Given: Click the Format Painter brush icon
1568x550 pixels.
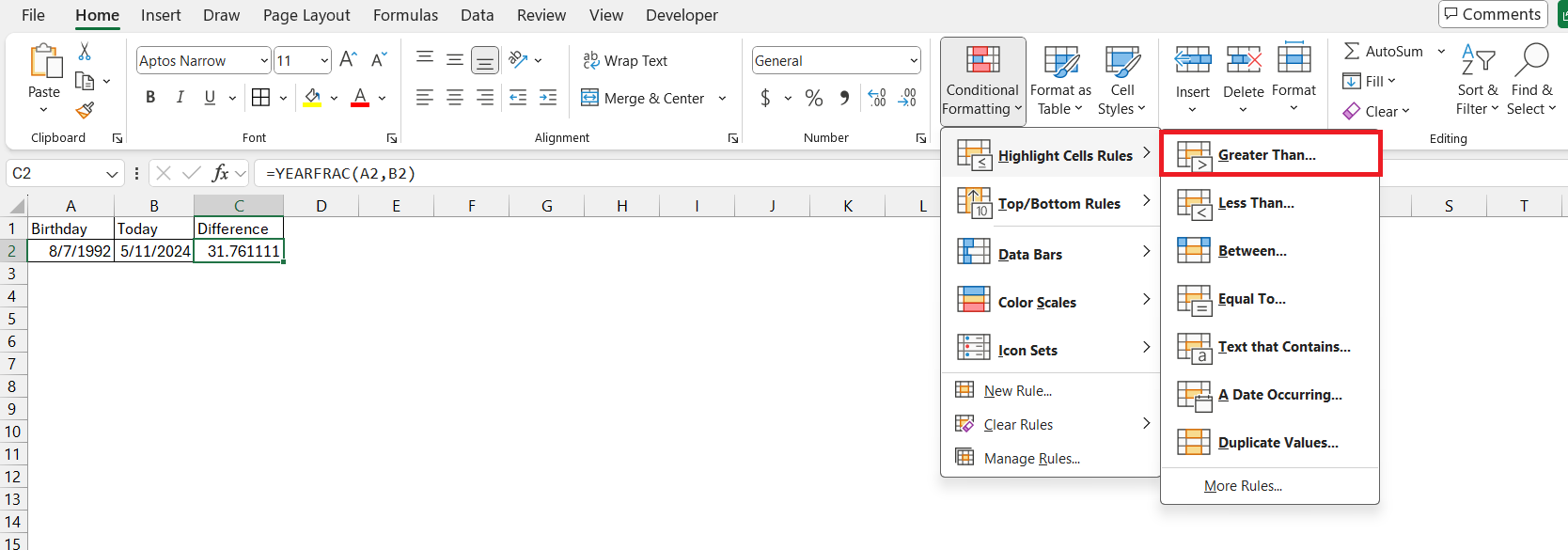Looking at the screenshot, I should point(85,111).
